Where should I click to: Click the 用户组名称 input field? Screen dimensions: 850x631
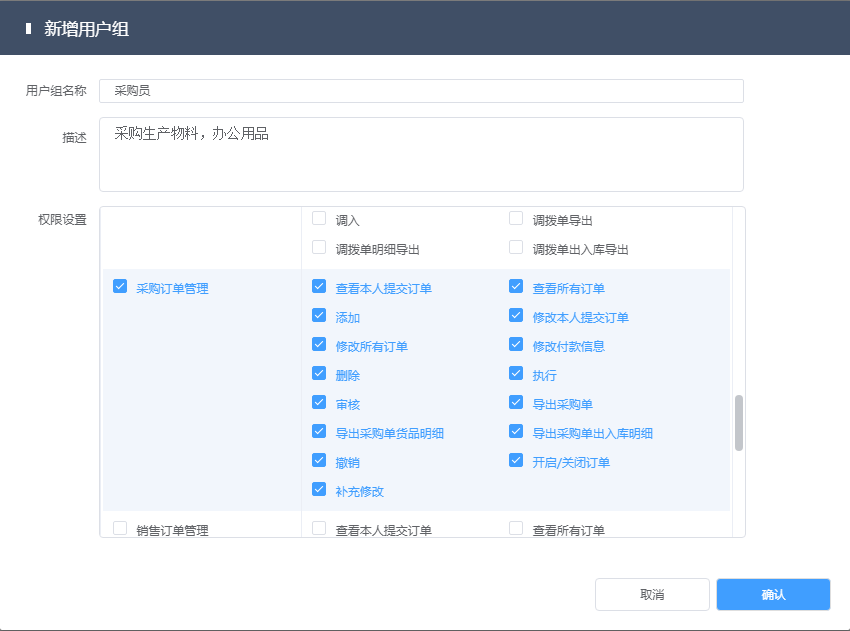click(421, 91)
